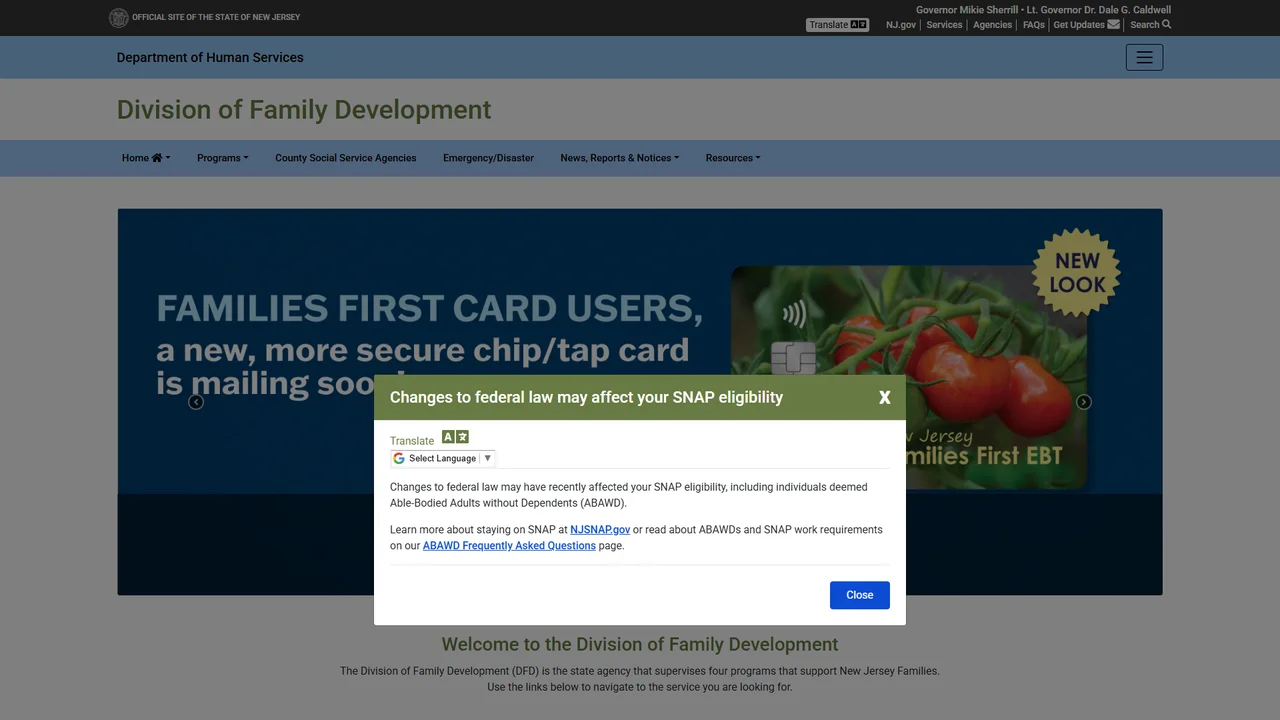The height and width of the screenshot is (720, 1280).
Task: Click 'Official Site of the State of New Jersey'
Action: tap(216, 17)
